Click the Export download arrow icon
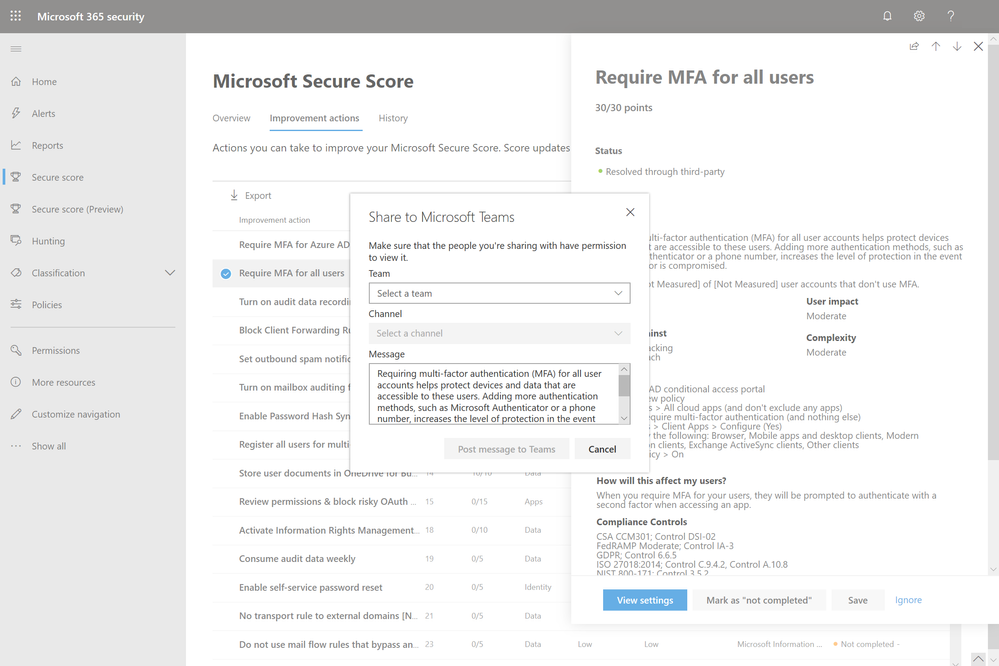 pos(234,195)
